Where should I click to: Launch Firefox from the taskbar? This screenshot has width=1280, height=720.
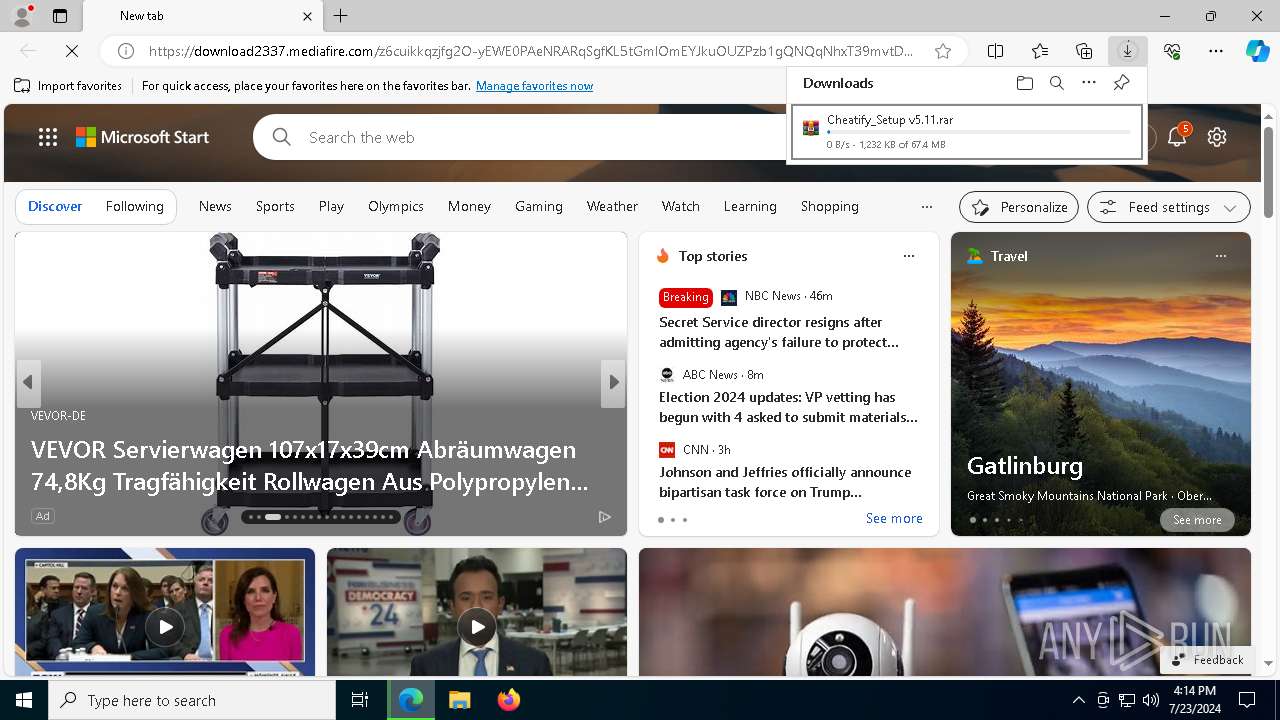point(508,700)
